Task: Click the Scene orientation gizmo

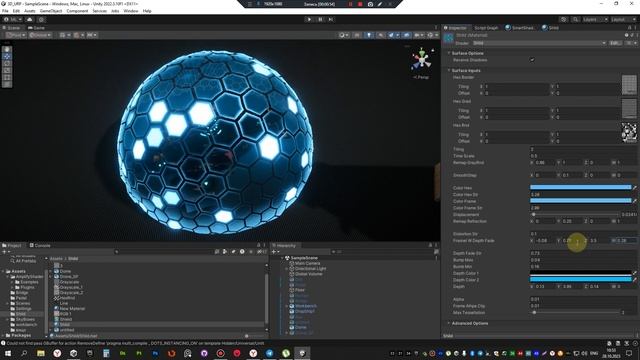Action: [x=422, y=60]
